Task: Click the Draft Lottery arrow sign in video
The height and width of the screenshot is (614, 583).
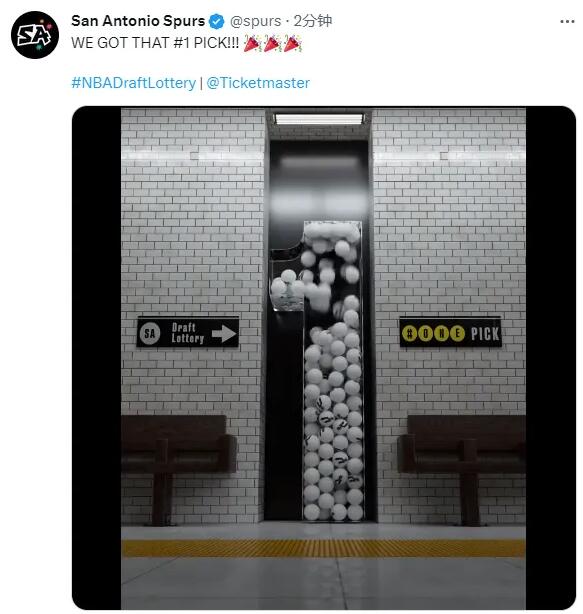Action: 188,333
